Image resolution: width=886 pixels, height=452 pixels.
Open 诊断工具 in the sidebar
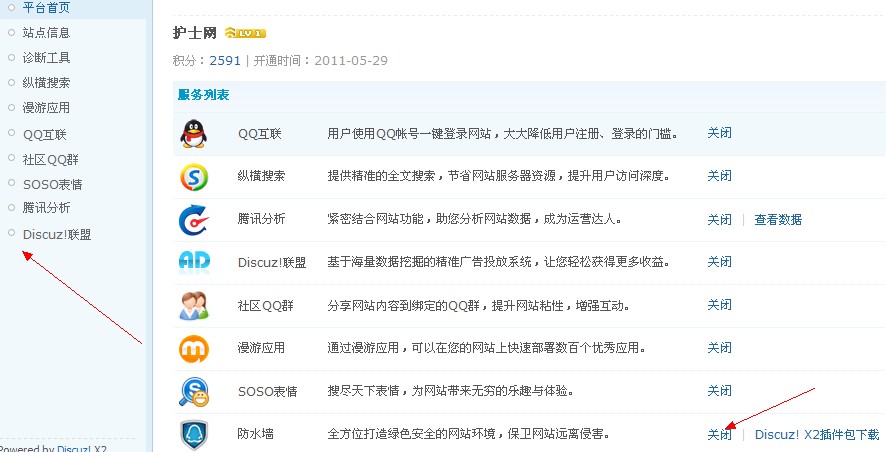pos(46,58)
